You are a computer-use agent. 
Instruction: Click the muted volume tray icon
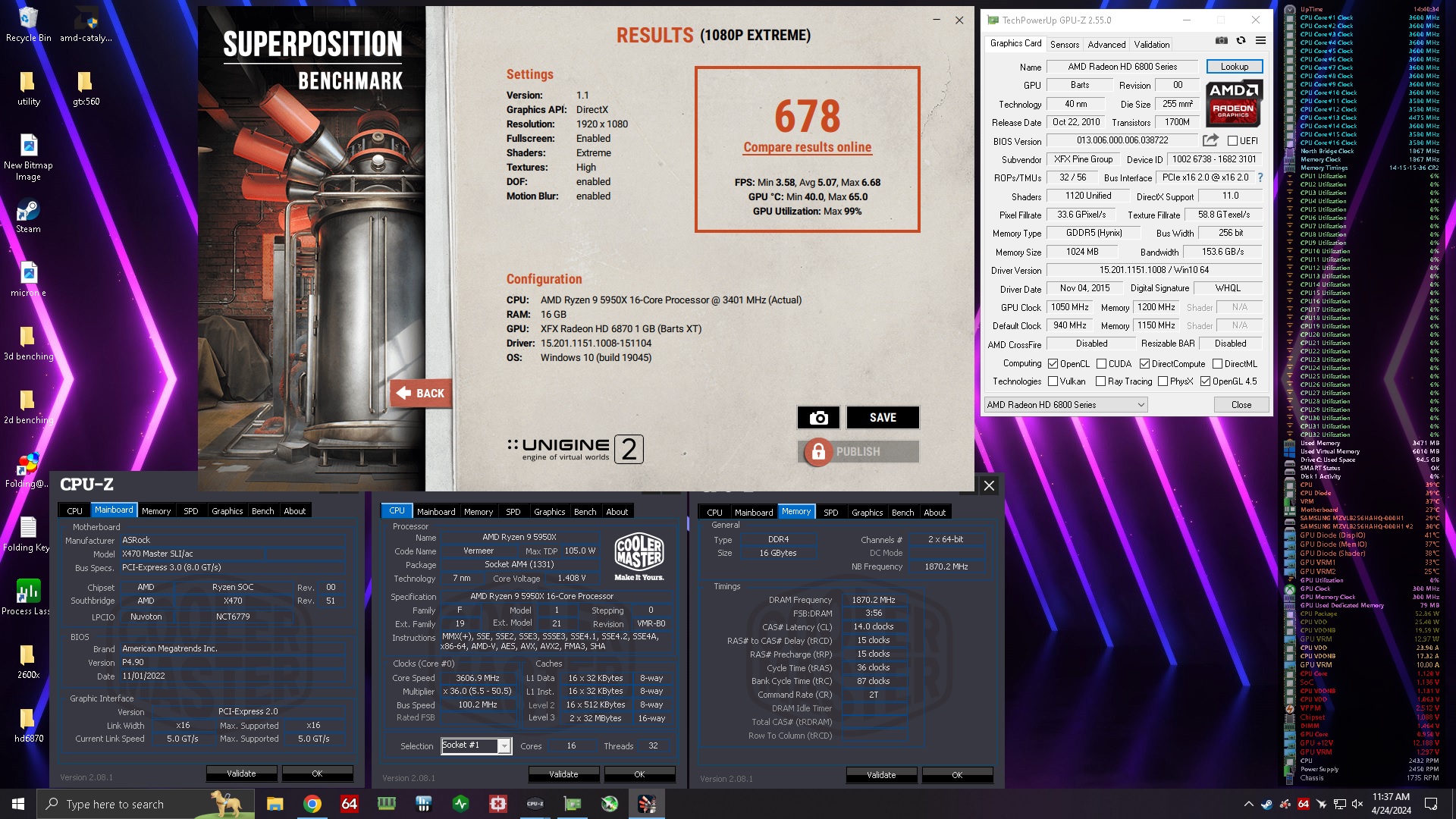(x=1357, y=804)
